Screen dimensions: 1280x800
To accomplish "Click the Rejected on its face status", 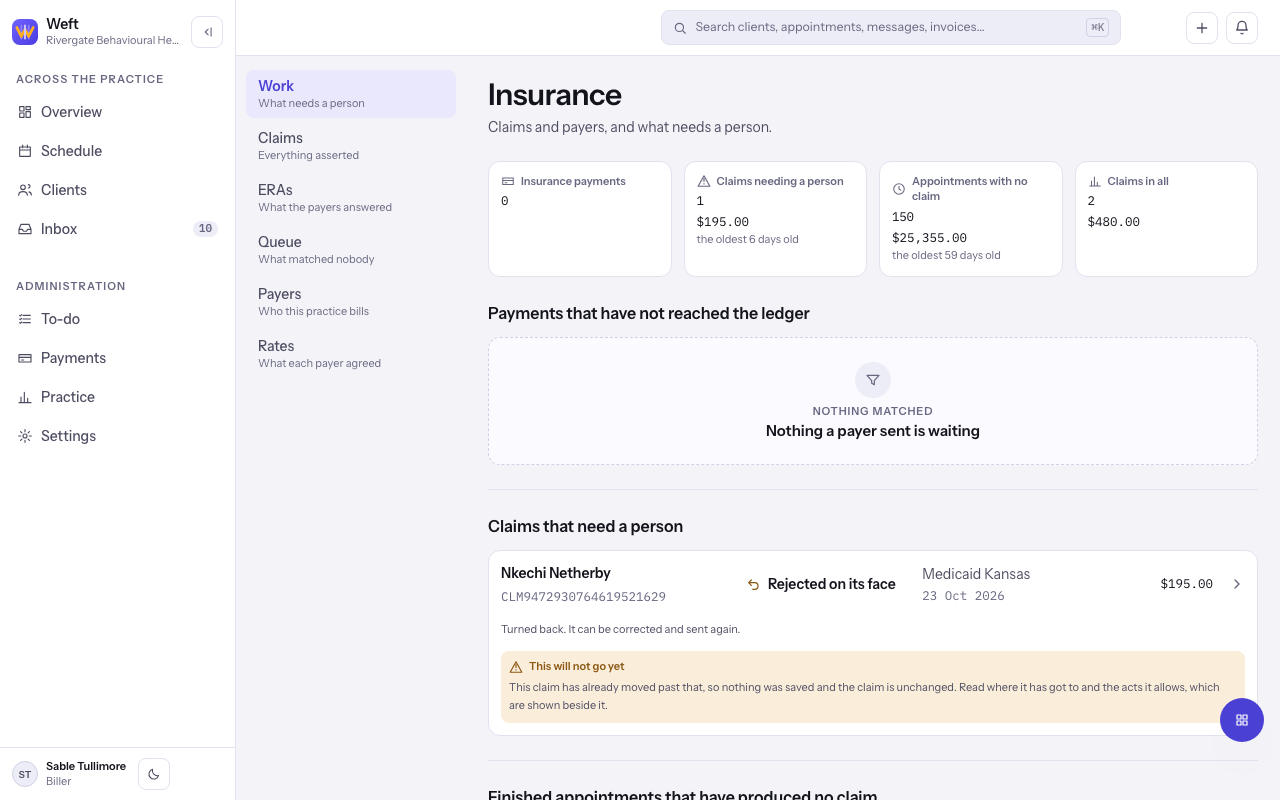I will coord(821,584).
